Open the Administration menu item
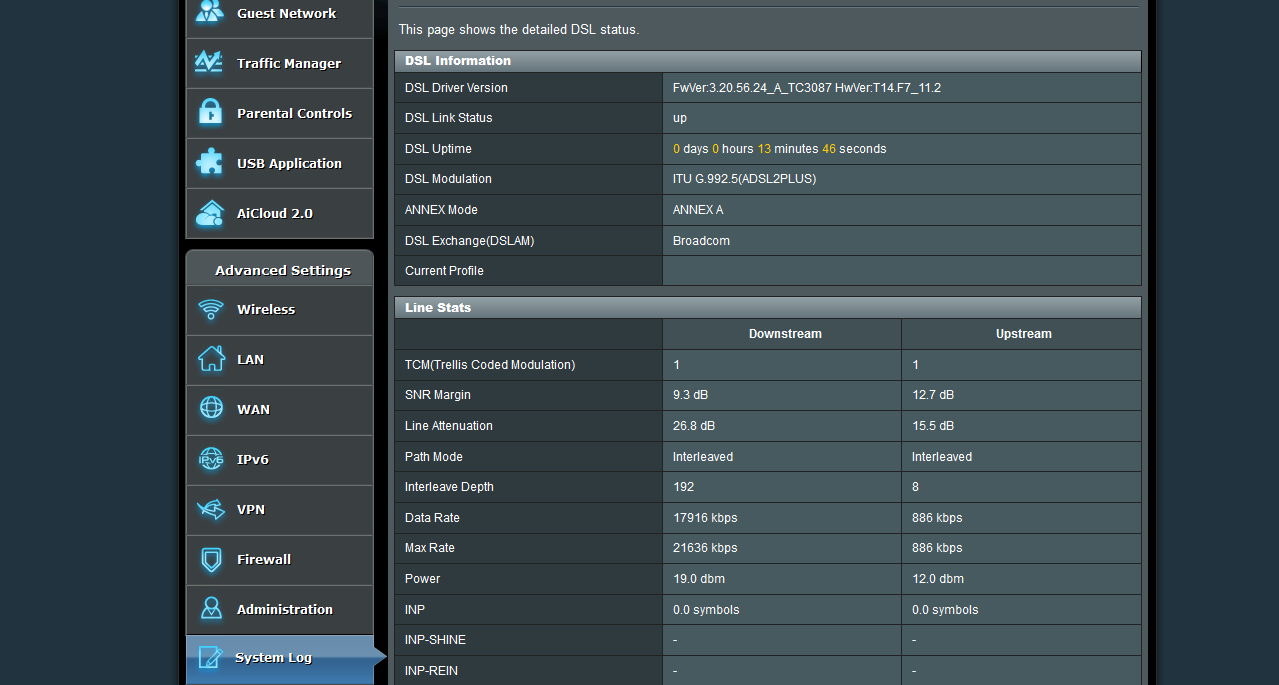Viewport: 1279px width, 685px height. tap(284, 609)
